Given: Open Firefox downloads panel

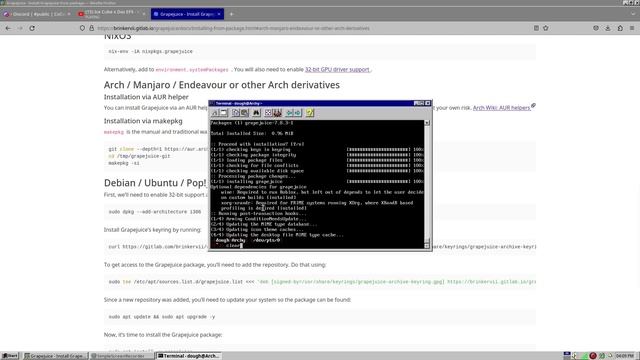Looking at the screenshot, I should (608, 28).
